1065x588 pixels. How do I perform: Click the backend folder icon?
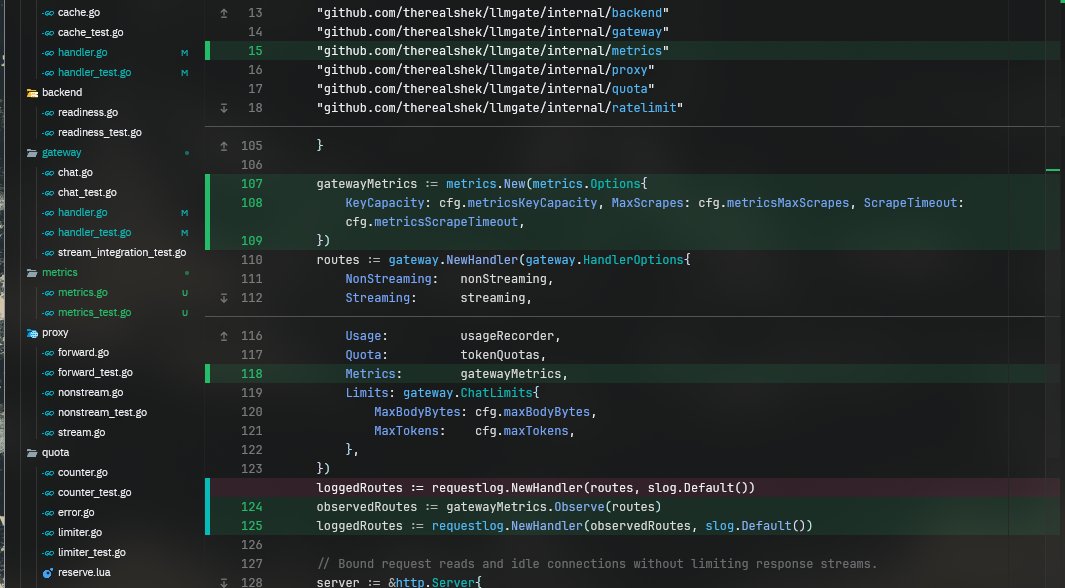point(32,93)
